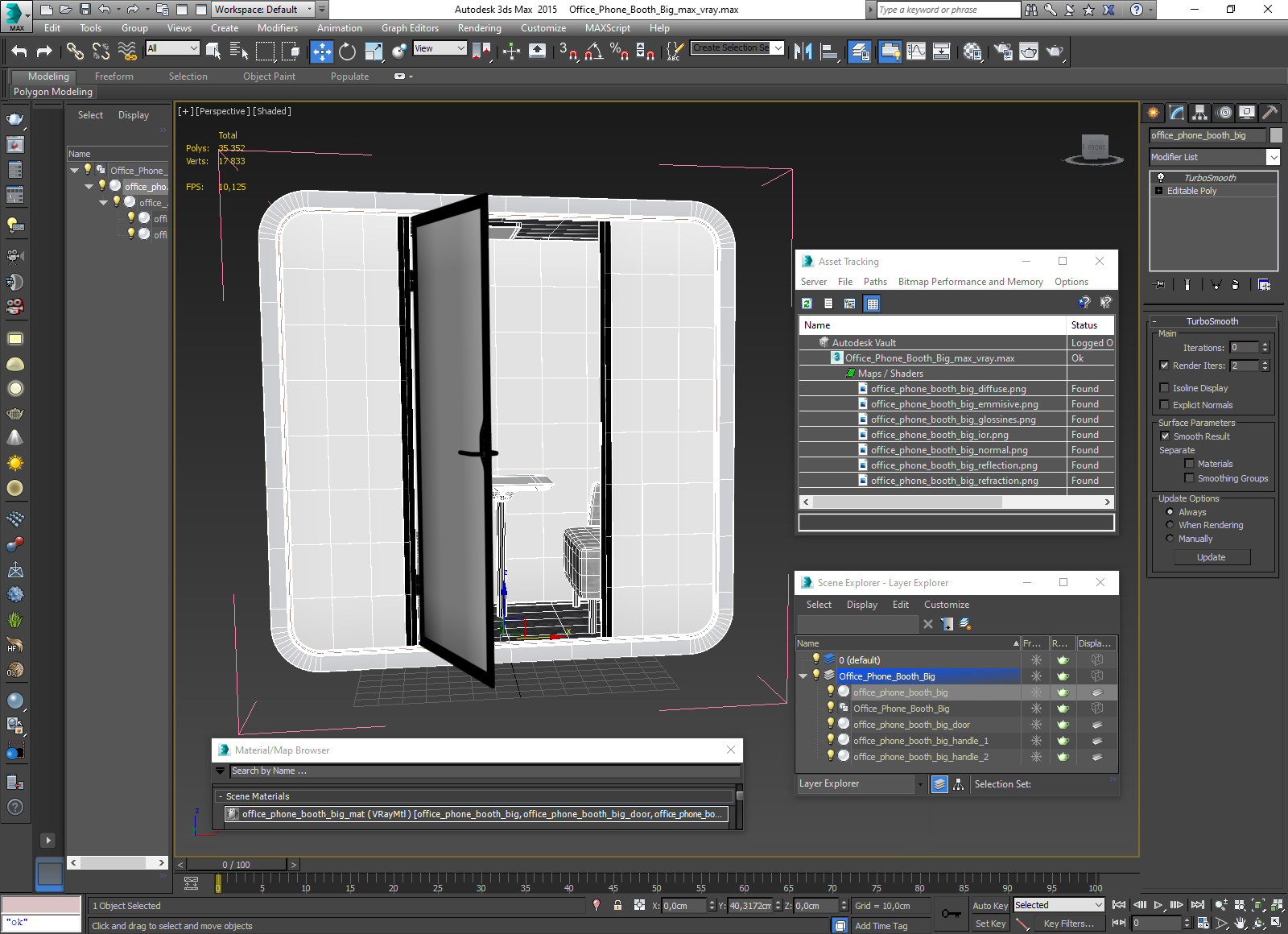Open the Create panel tab (star icon)
This screenshot has width=1288, height=934.
tap(1154, 113)
